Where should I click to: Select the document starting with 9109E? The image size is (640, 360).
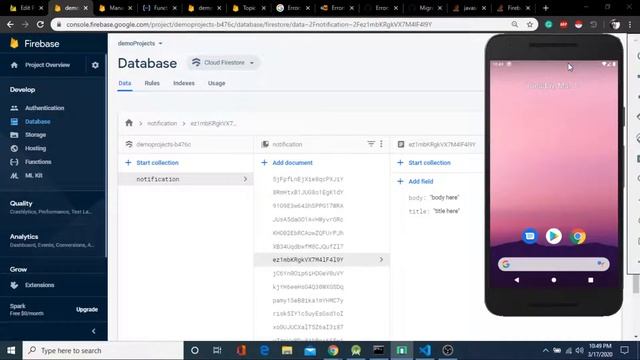[x=308, y=206]
